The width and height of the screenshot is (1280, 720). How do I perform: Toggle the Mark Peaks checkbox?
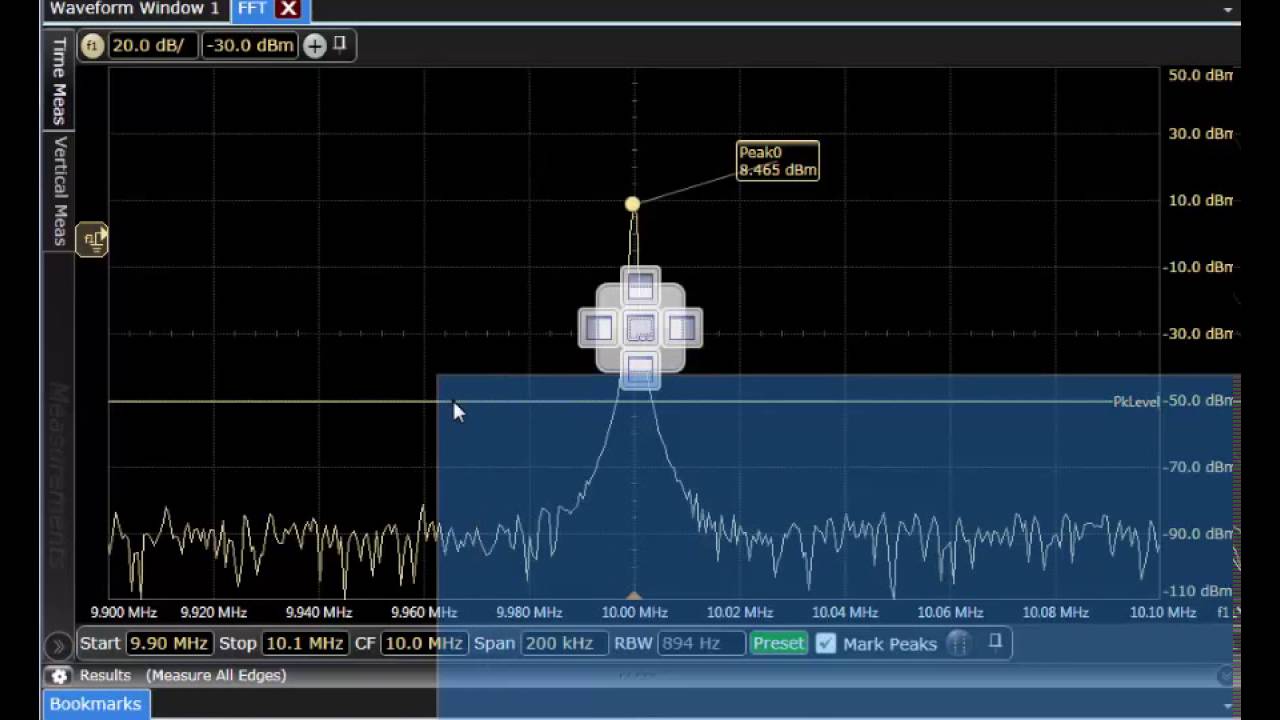coord(826,644)
